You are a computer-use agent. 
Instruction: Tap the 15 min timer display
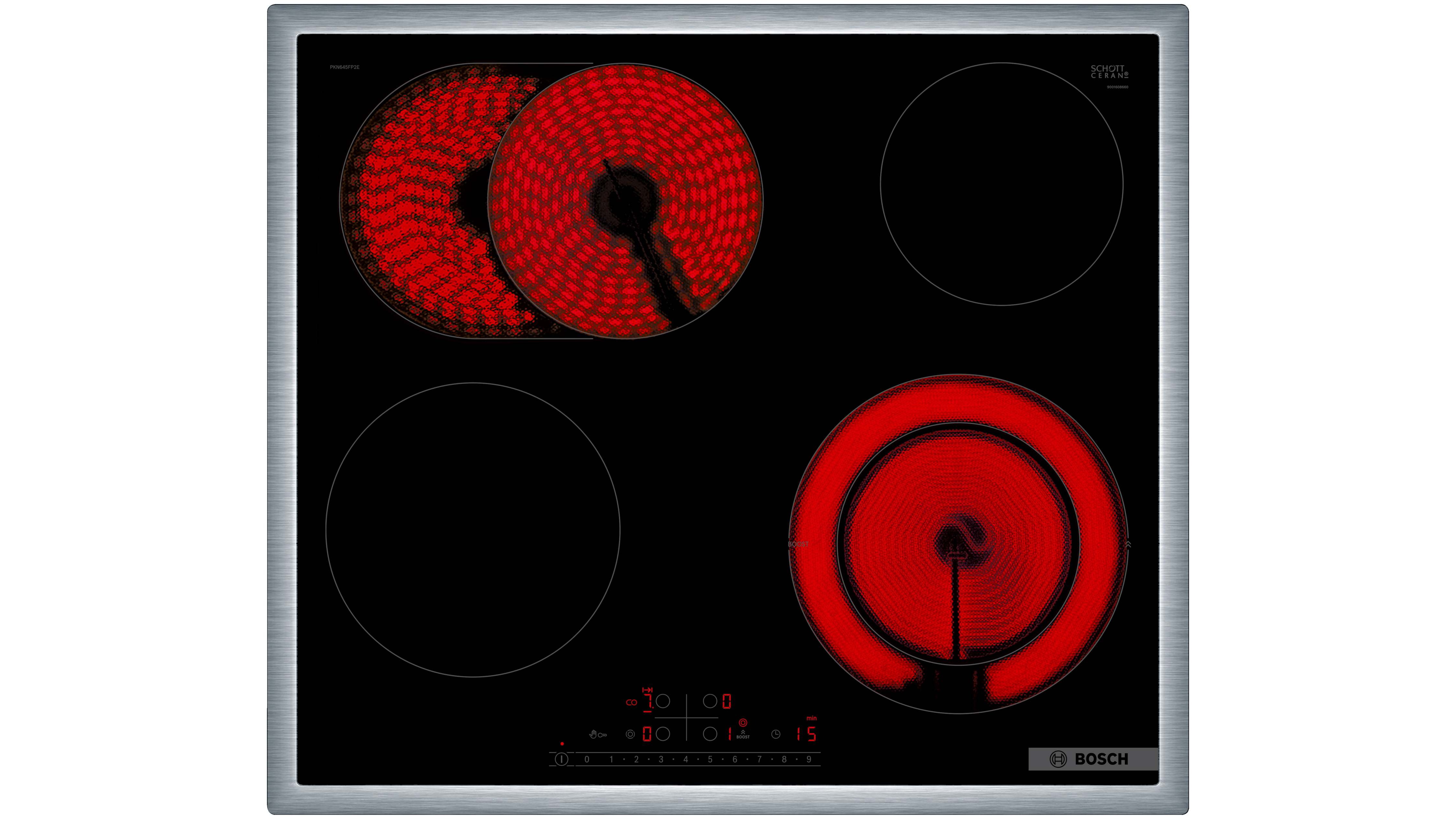pyautogui.click(x=807, y=734)
